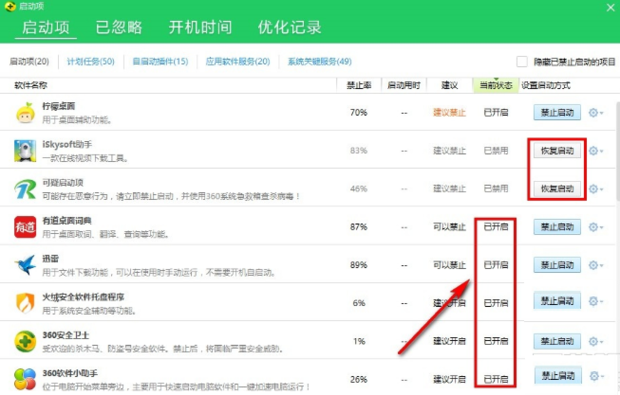Select 启动项(20) sub-tab
This screenshot has height=395, width=620.
point(29,62)
